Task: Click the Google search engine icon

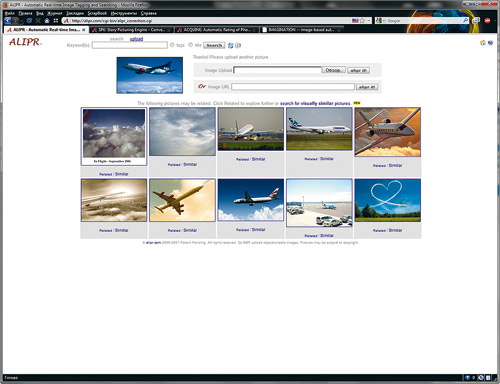Action: click(379, 21)
